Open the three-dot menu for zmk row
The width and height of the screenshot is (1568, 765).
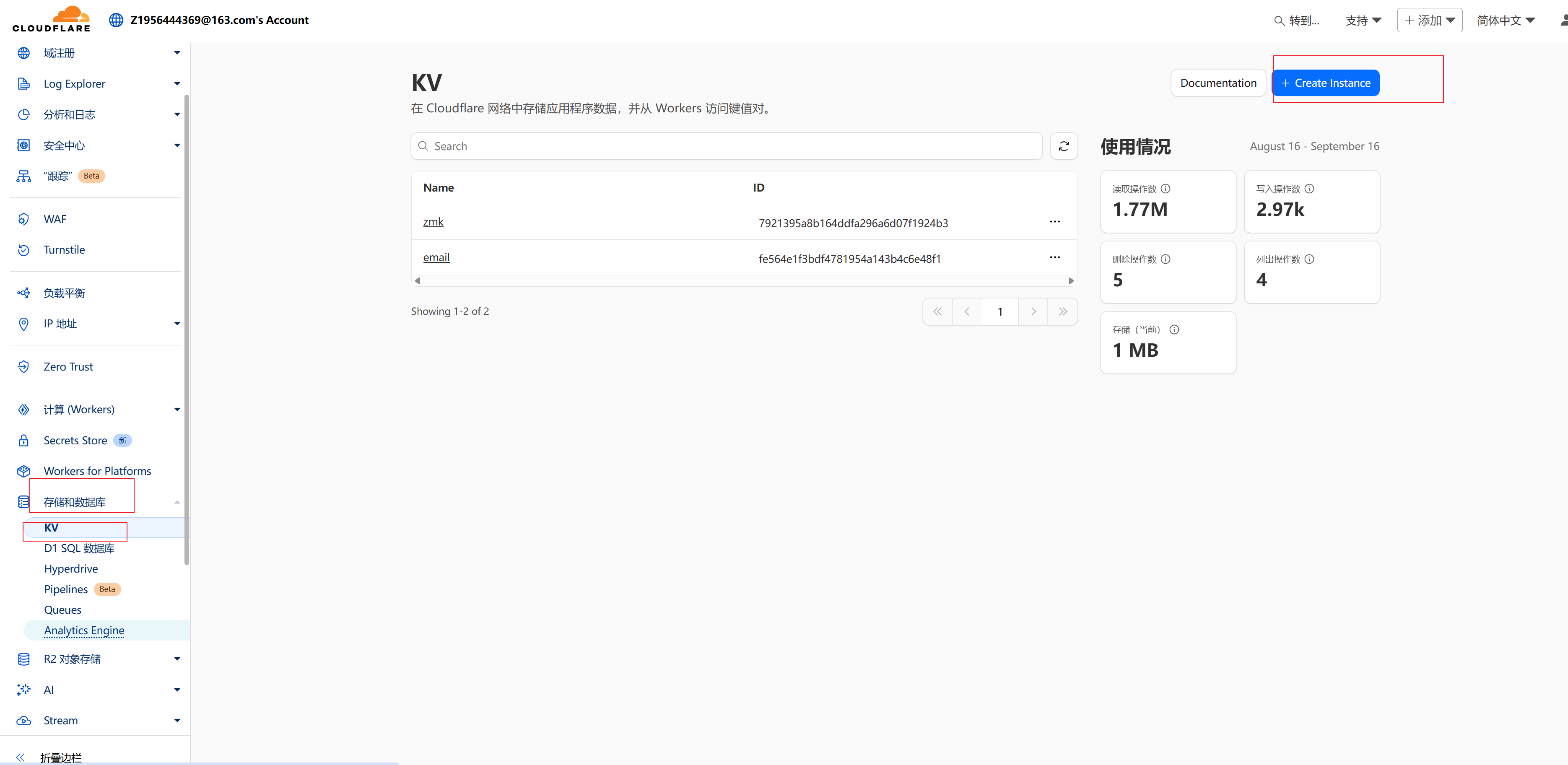(1054, 221)
